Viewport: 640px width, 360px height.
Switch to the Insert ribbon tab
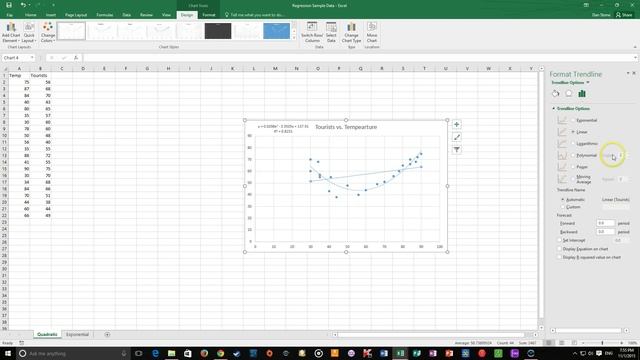51,15
